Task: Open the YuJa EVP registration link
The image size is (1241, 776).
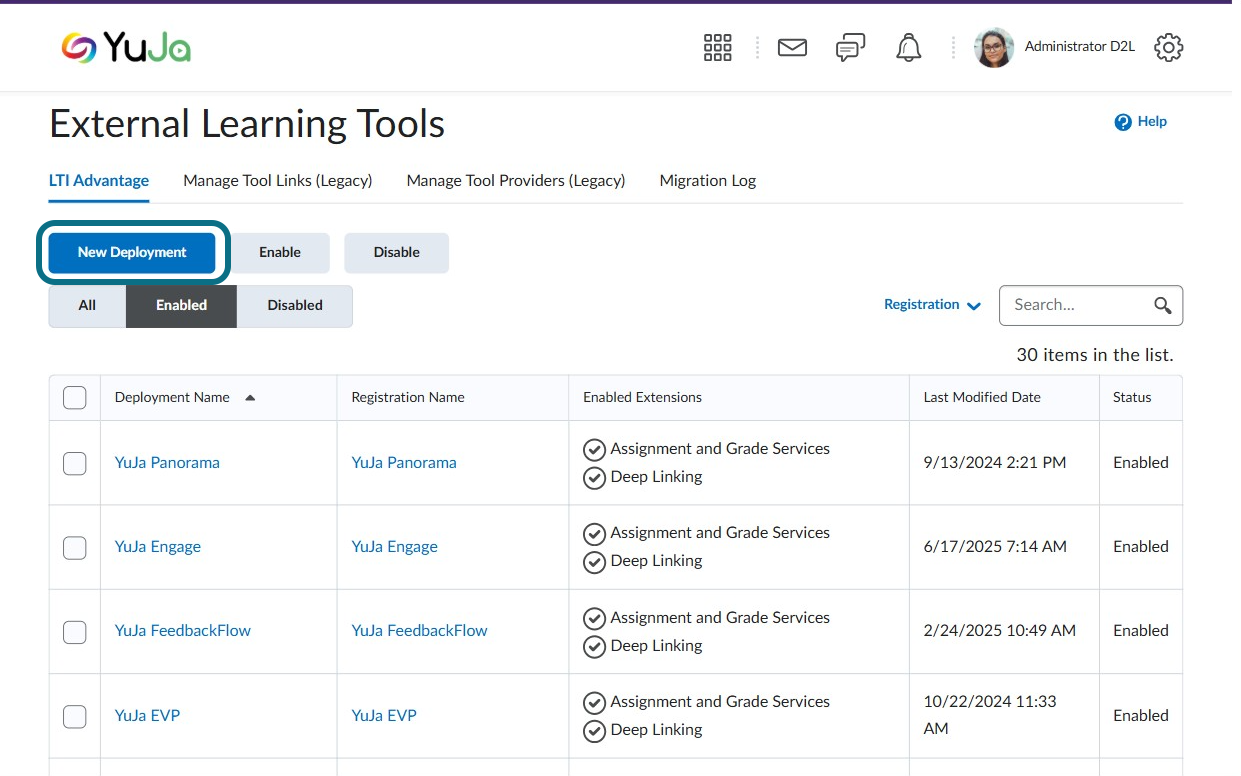Action: [384, 716]
